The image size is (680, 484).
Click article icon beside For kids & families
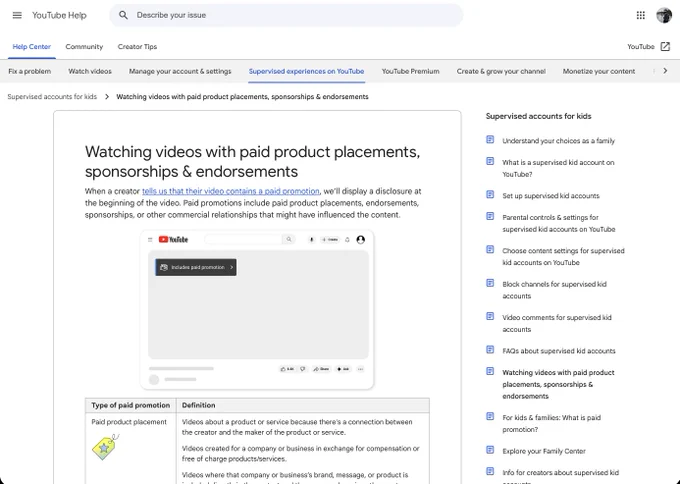pos(490,416)
